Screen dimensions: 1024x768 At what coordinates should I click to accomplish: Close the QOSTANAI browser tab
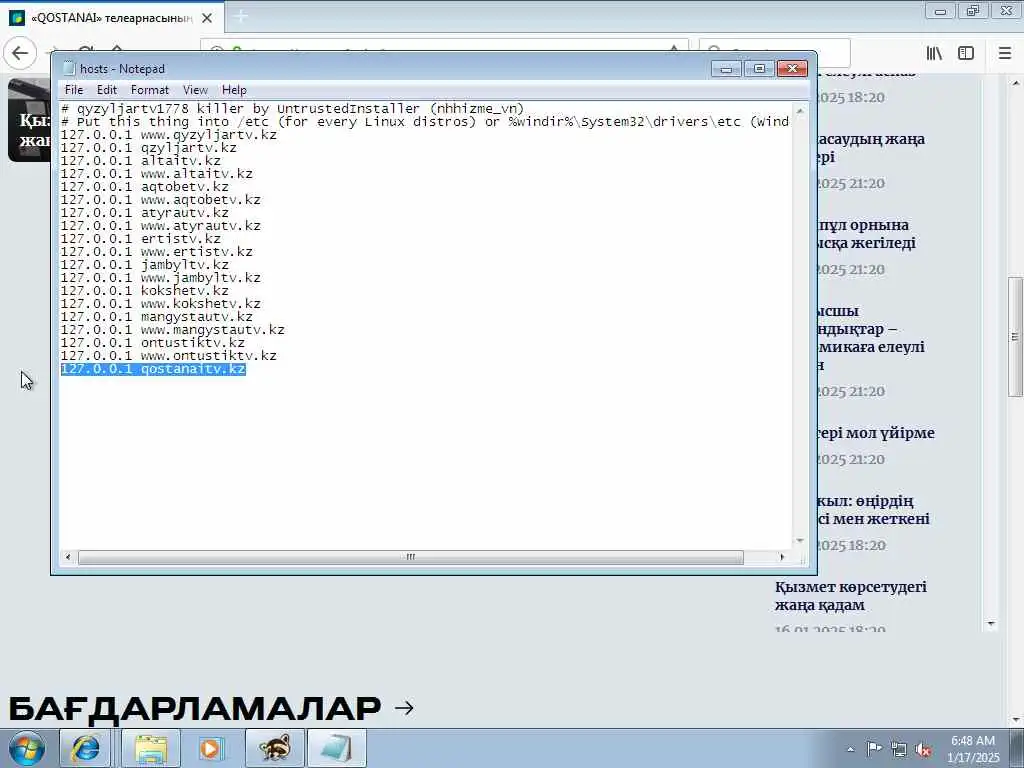click(207, 18)
